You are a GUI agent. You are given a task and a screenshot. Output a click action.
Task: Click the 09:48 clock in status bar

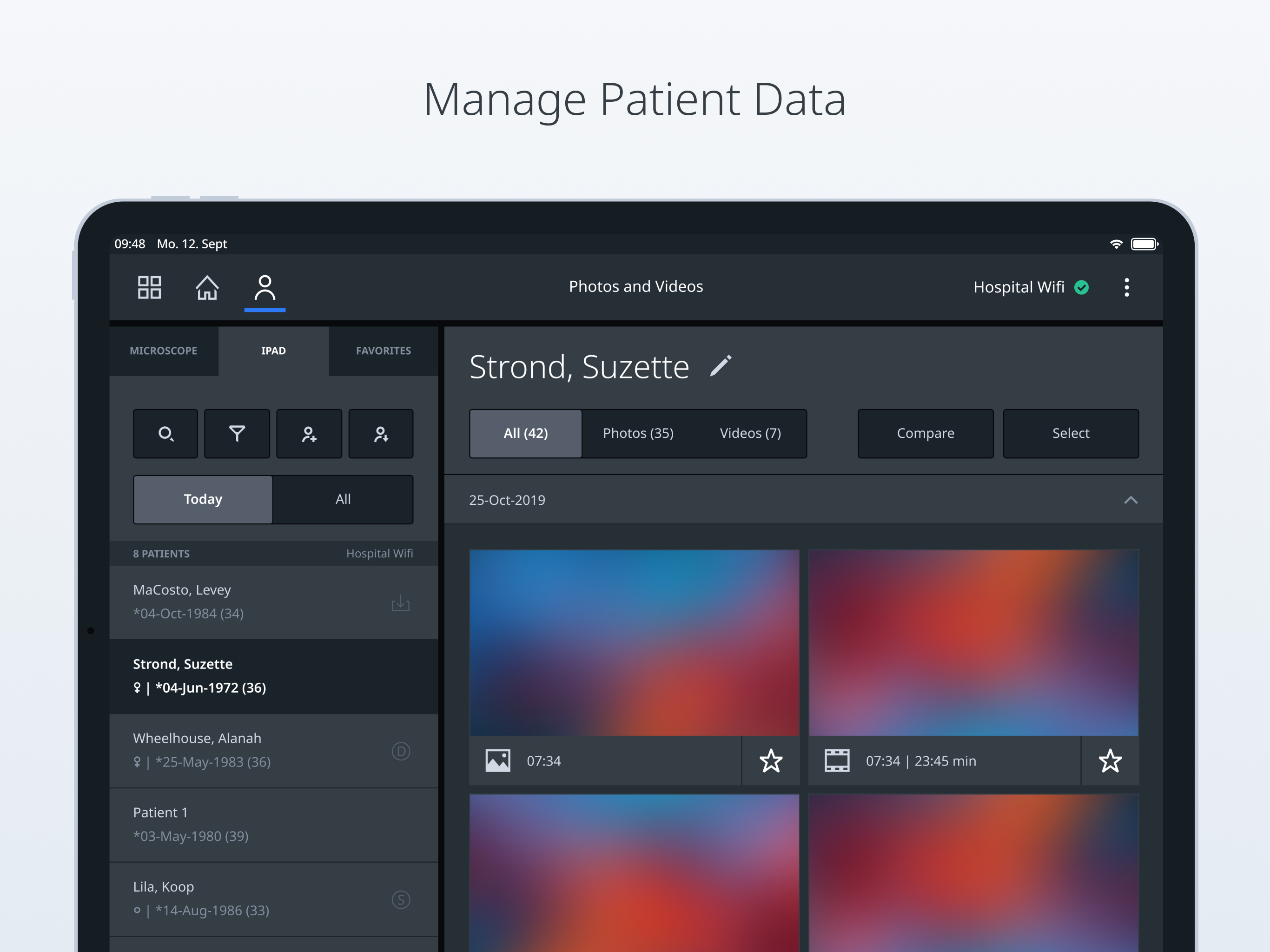130,244
